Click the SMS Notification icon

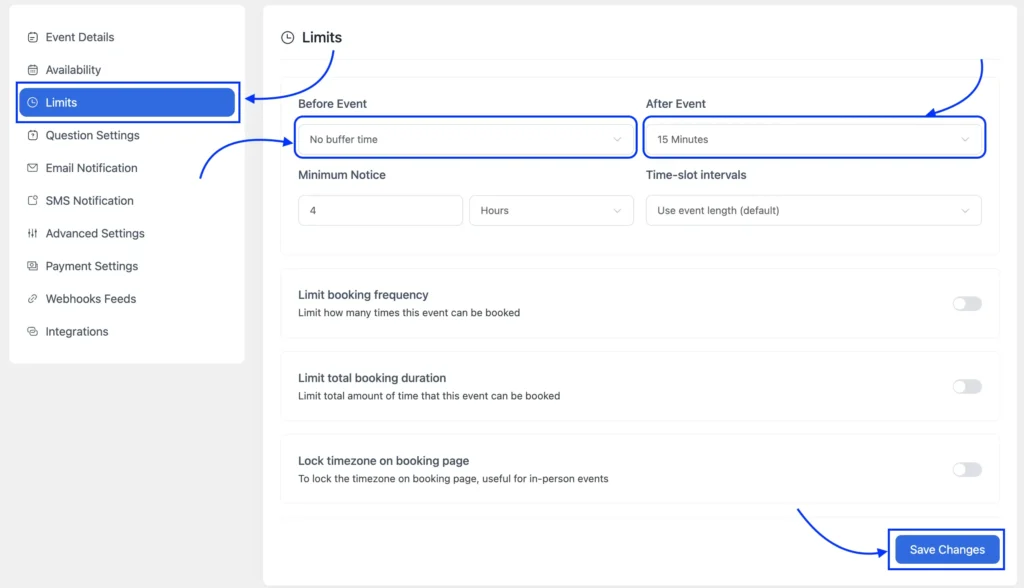pos(33,201)
